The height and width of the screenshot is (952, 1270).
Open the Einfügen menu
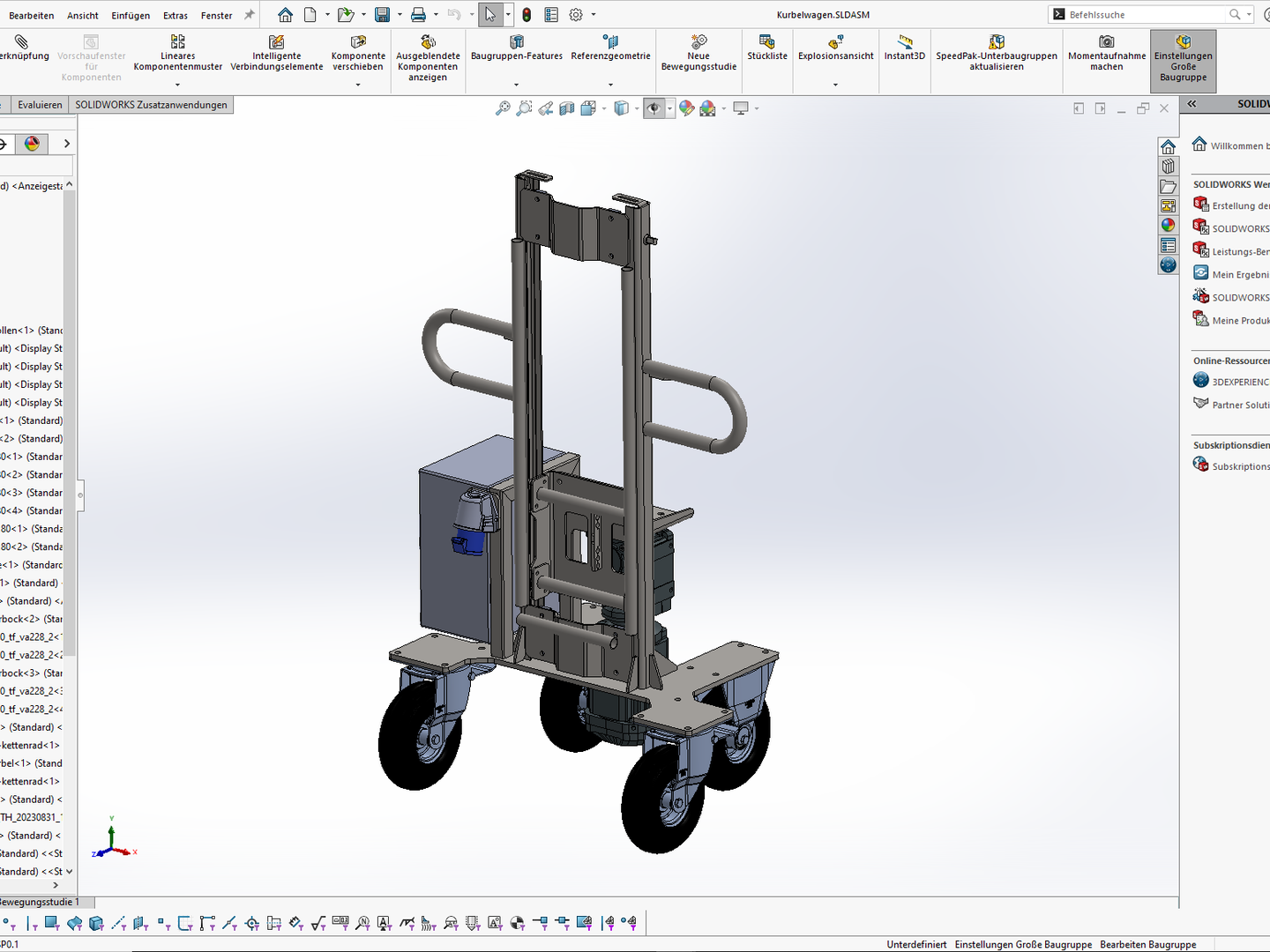point(131,15)
